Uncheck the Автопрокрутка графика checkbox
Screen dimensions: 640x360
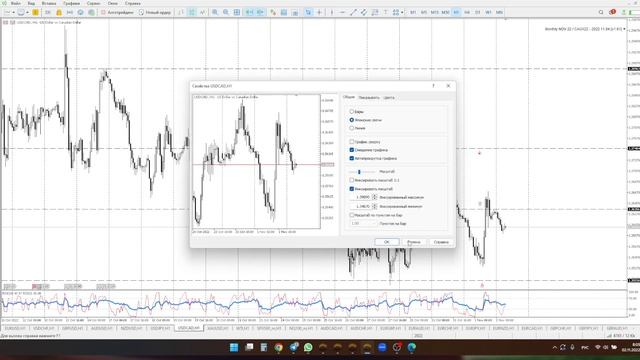[351, 158]
